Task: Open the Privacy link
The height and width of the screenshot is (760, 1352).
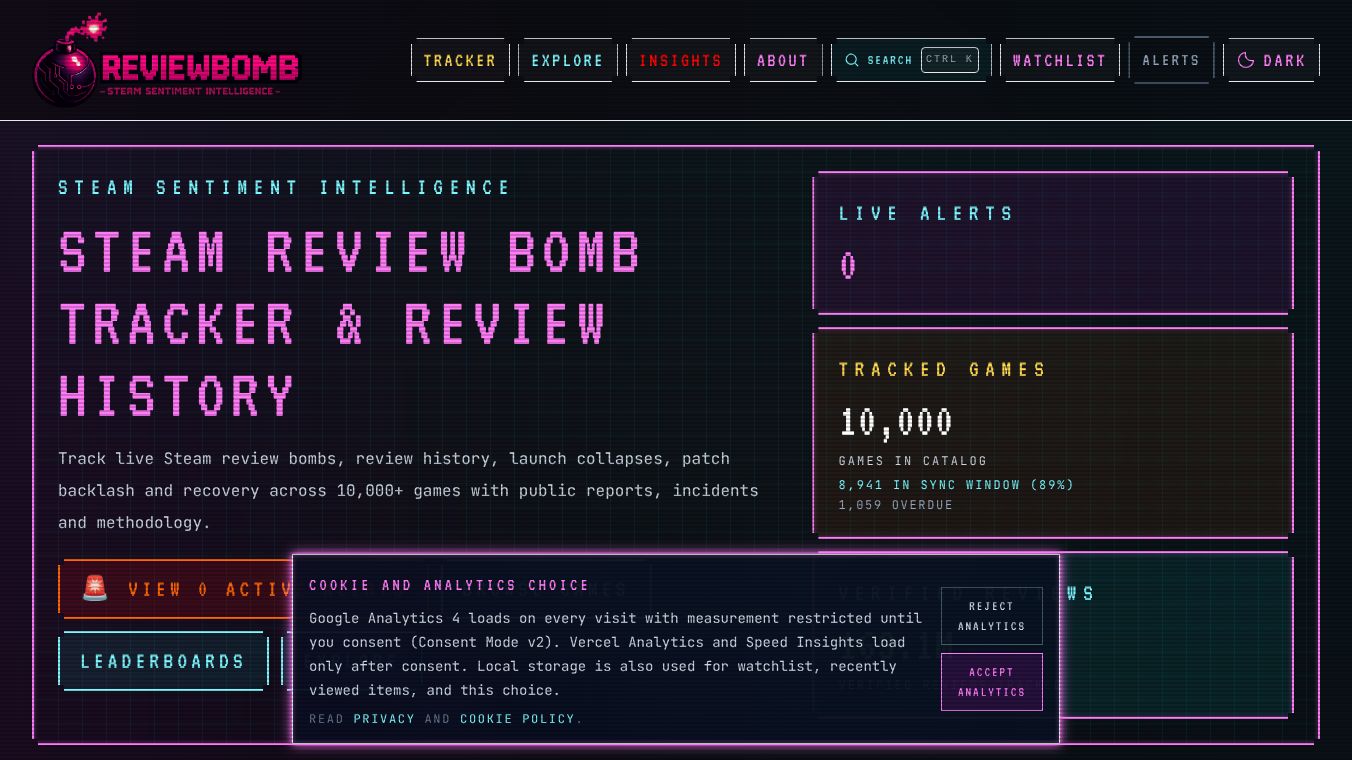Action: click(x=384, y=718)
